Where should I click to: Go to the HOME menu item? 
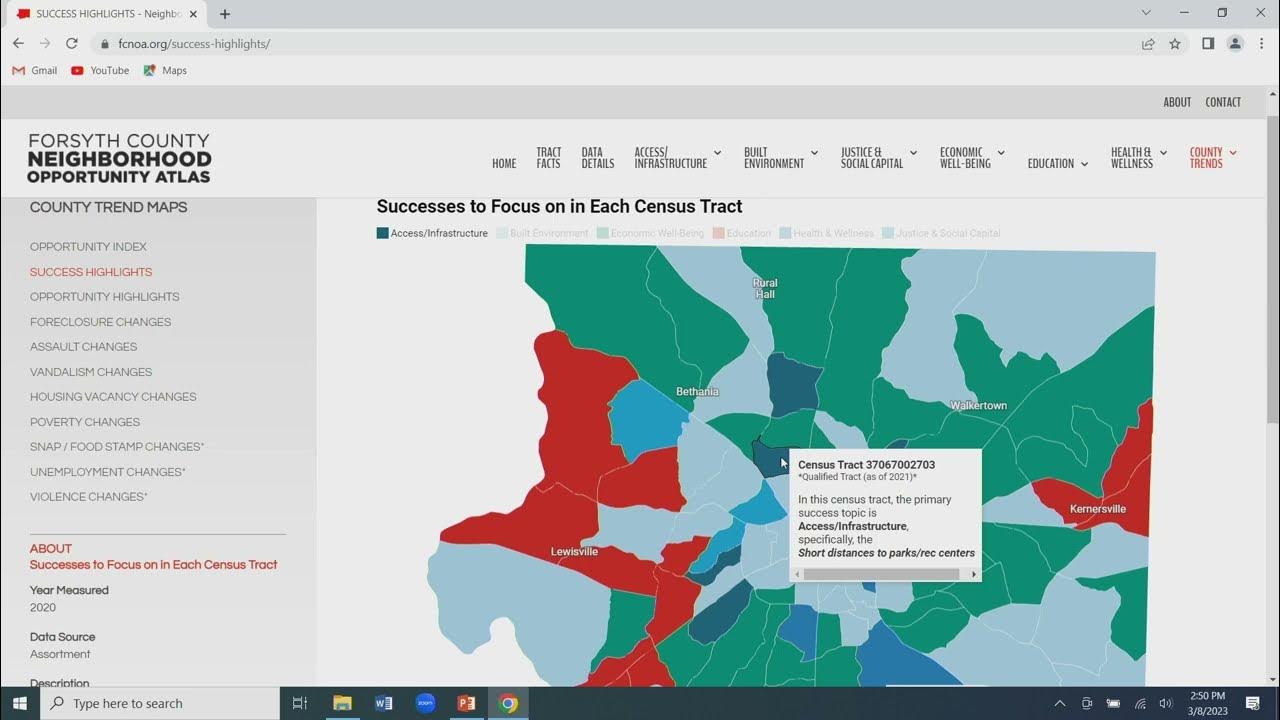504,164
